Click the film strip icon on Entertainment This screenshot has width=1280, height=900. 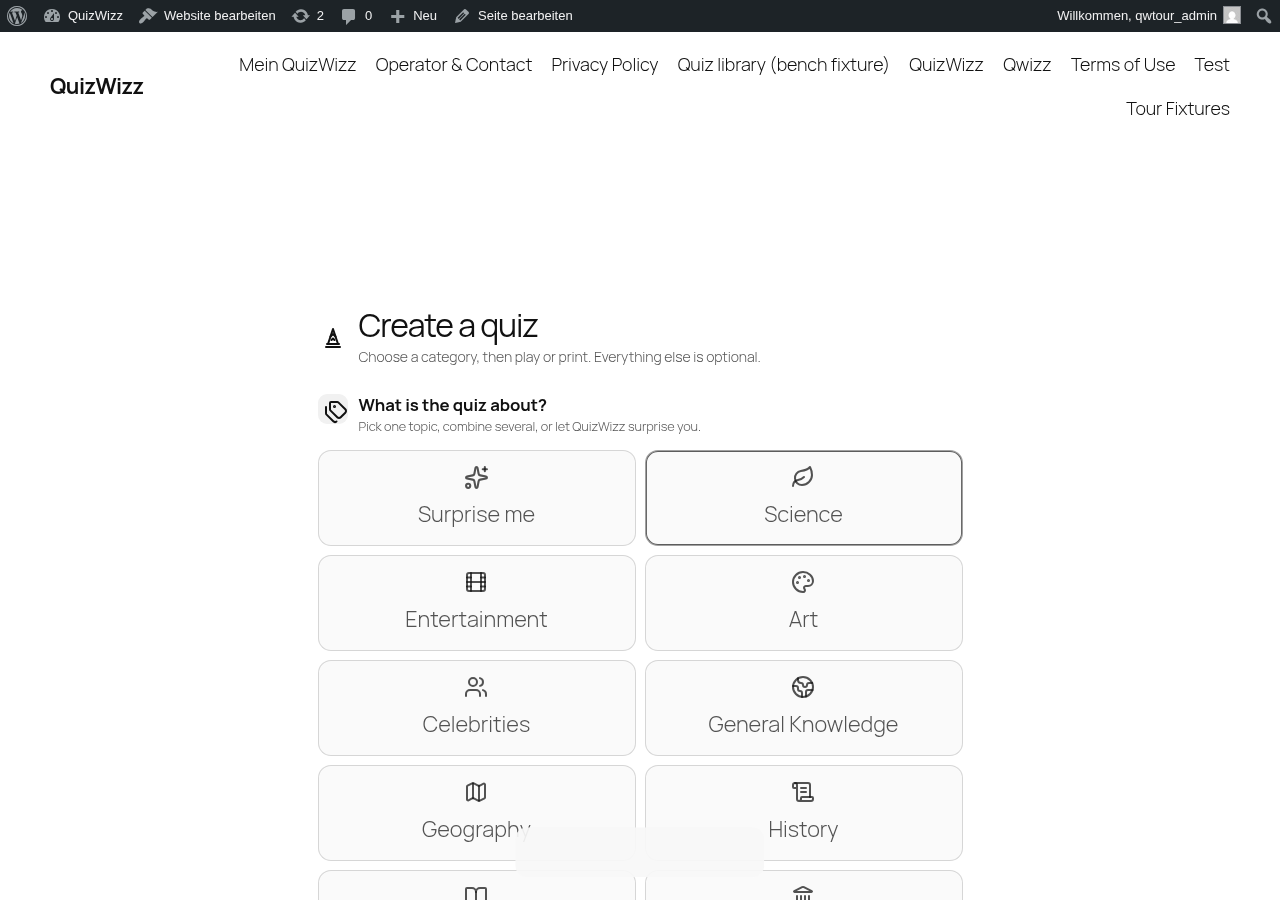click(476, 582)
